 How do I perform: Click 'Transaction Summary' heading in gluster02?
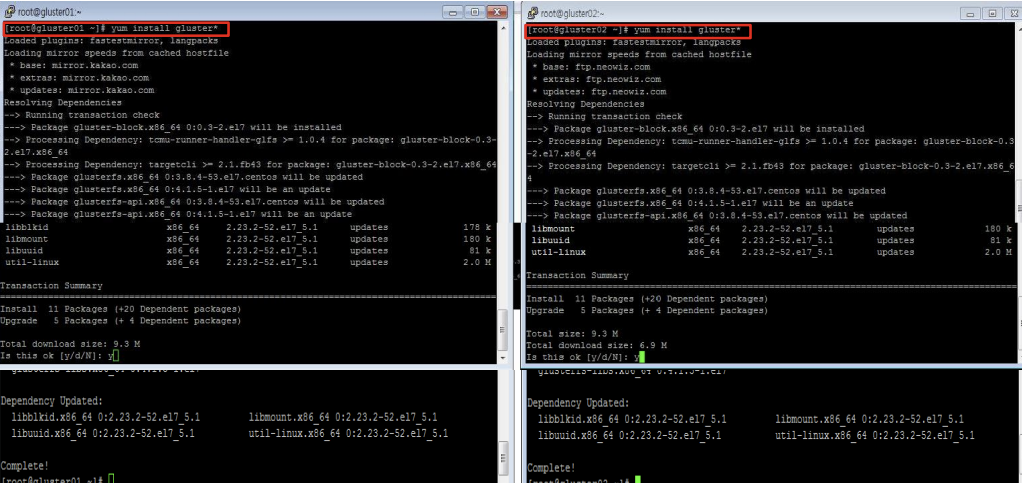point(577,275)
